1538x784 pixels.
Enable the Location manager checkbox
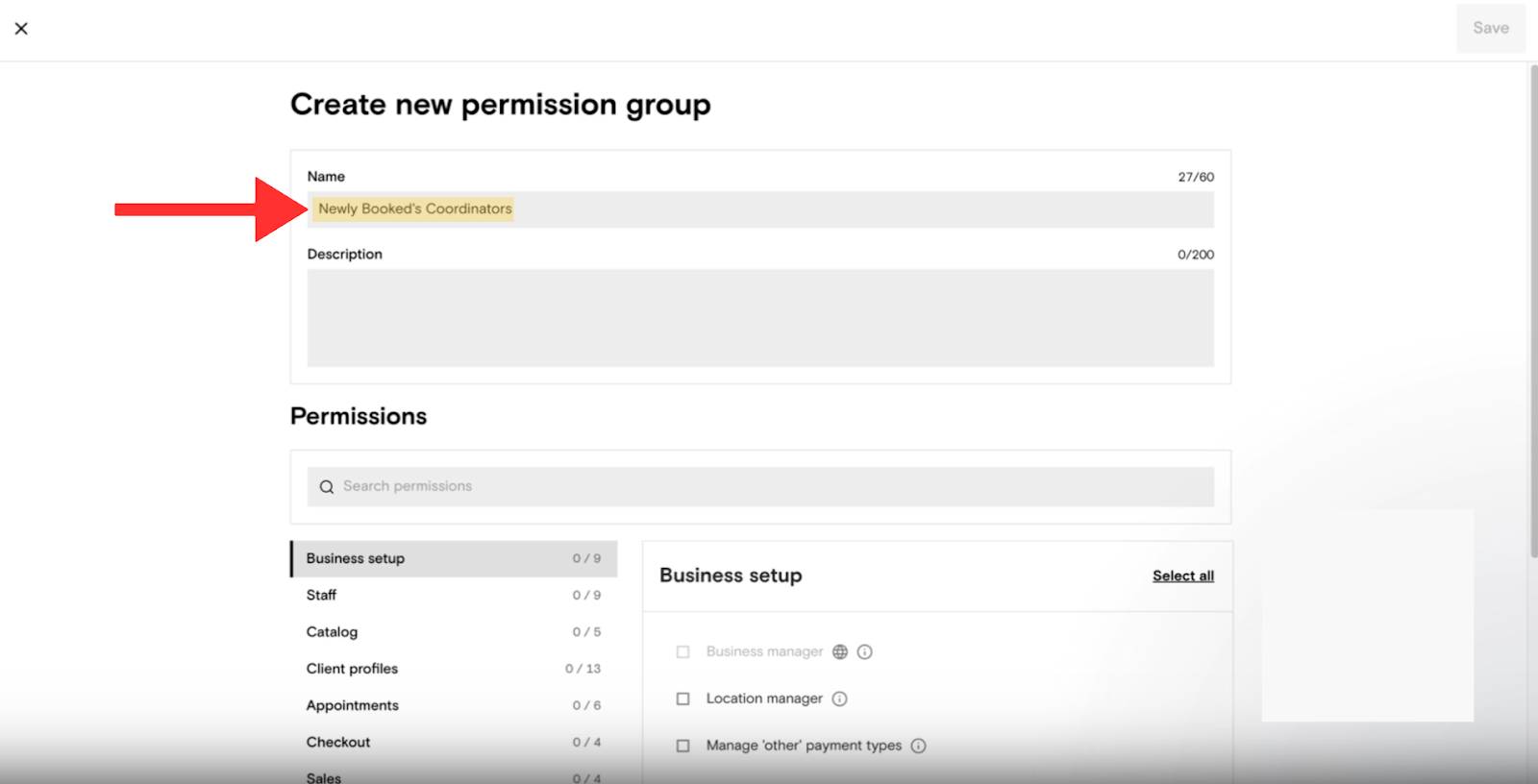click(683, 699)
